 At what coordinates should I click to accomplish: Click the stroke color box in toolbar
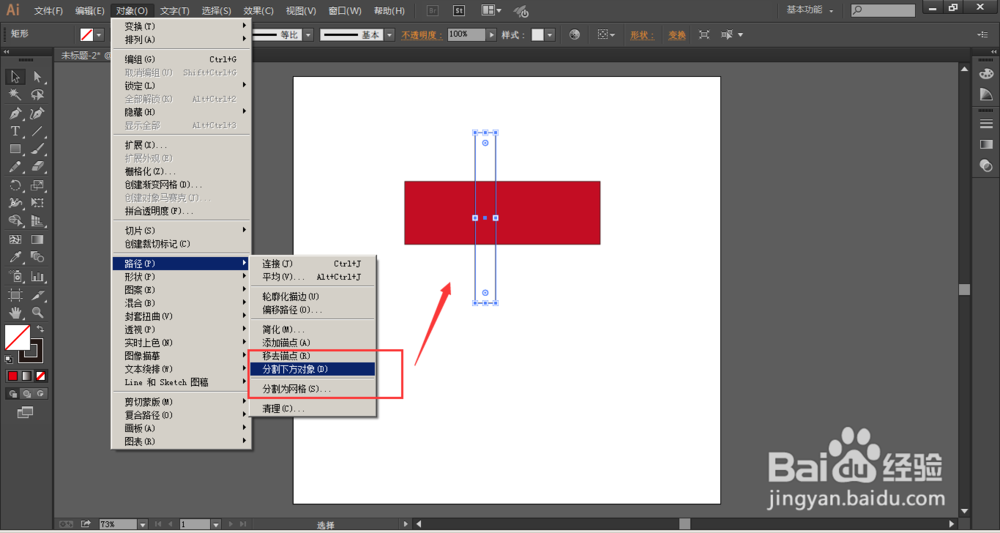[x=32, y=351]
